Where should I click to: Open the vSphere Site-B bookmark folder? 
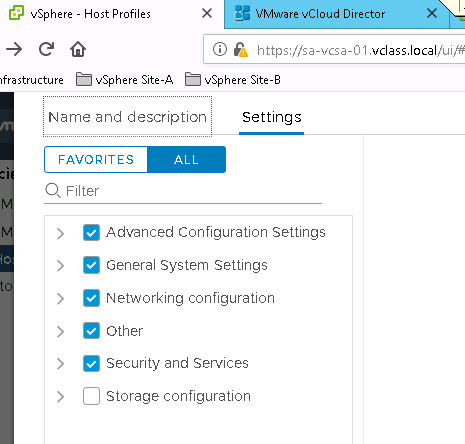click(x=233, y=80)
